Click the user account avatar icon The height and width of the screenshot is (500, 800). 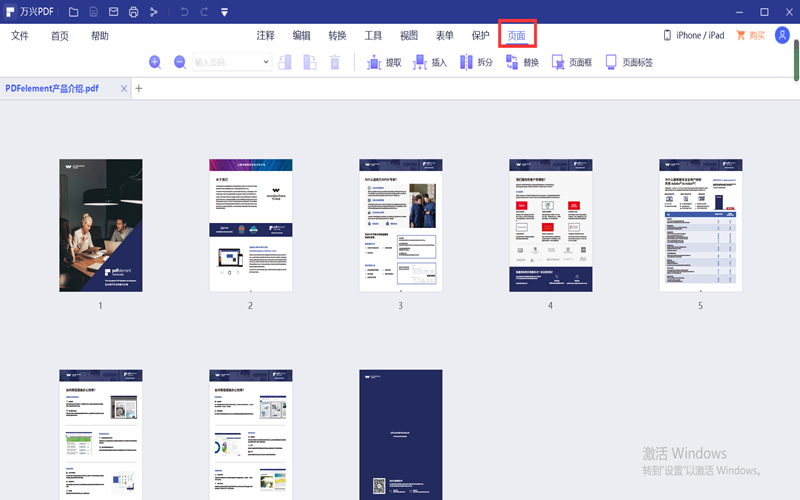point(782,35)
